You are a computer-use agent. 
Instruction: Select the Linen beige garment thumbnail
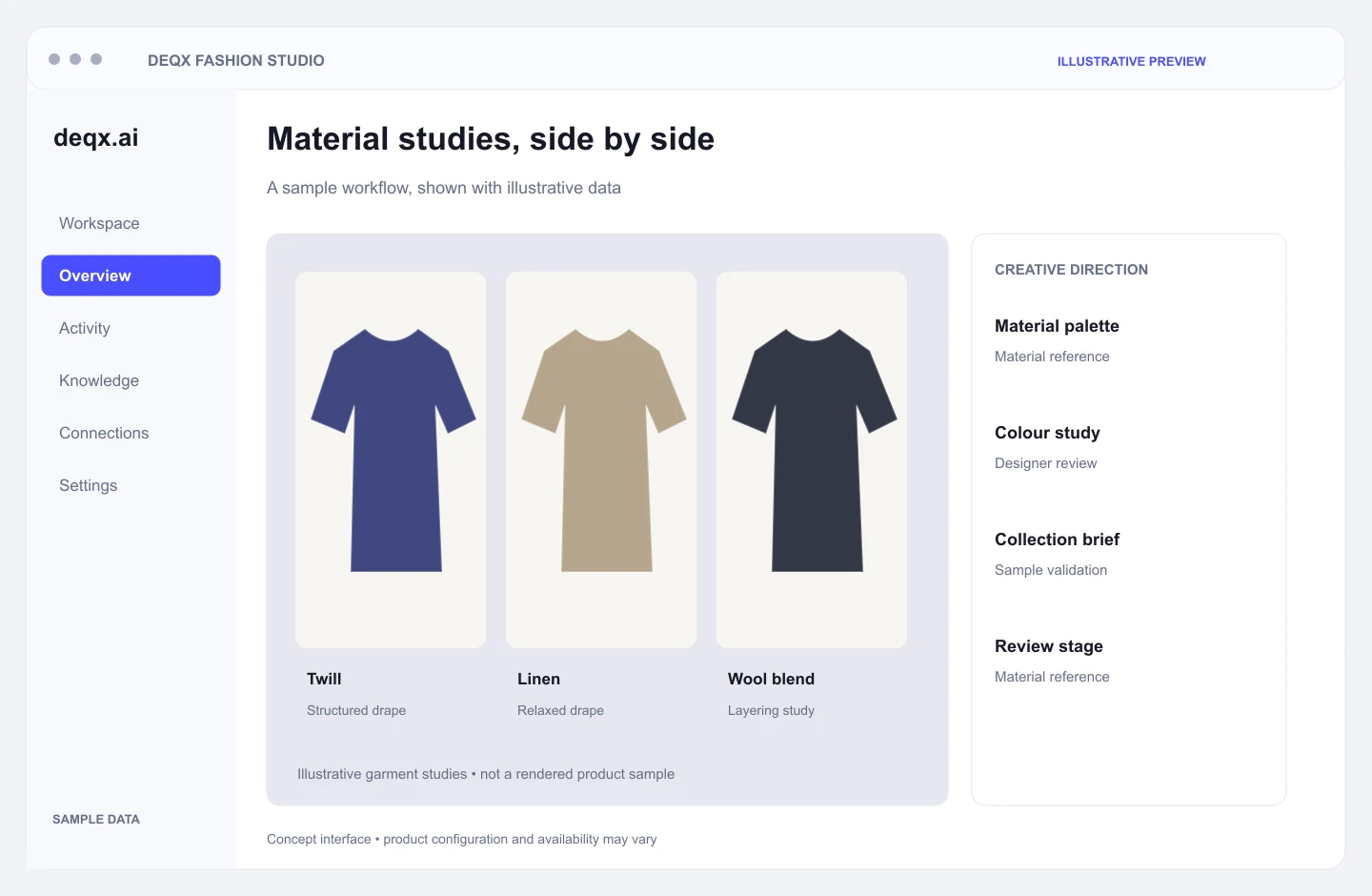point(601,459)
